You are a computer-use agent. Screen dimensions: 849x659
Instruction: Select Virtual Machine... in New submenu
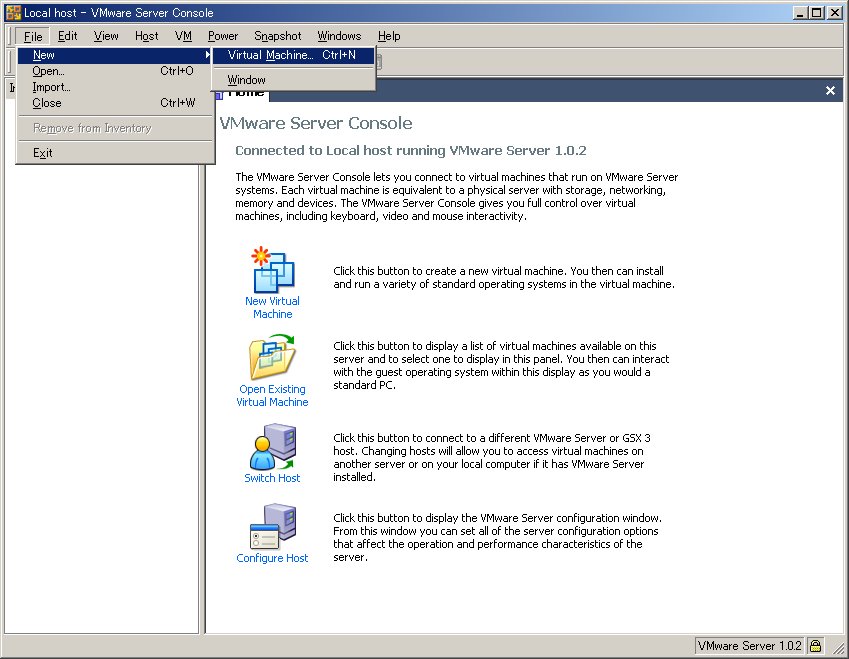[x=293, y=55]
